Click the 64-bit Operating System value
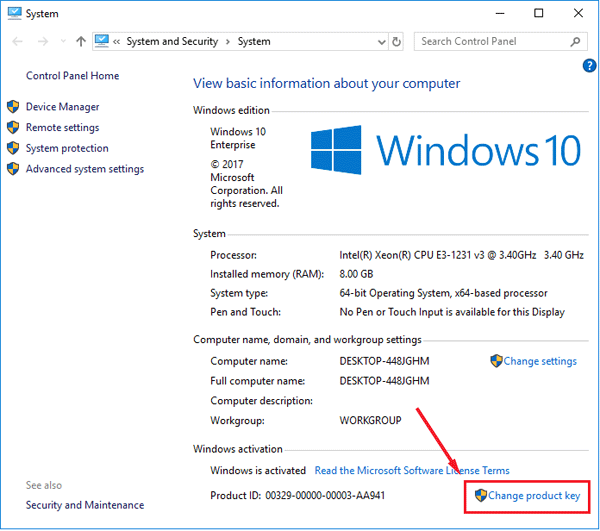Viewport: 600px width, 531px height. coord(443,293)
